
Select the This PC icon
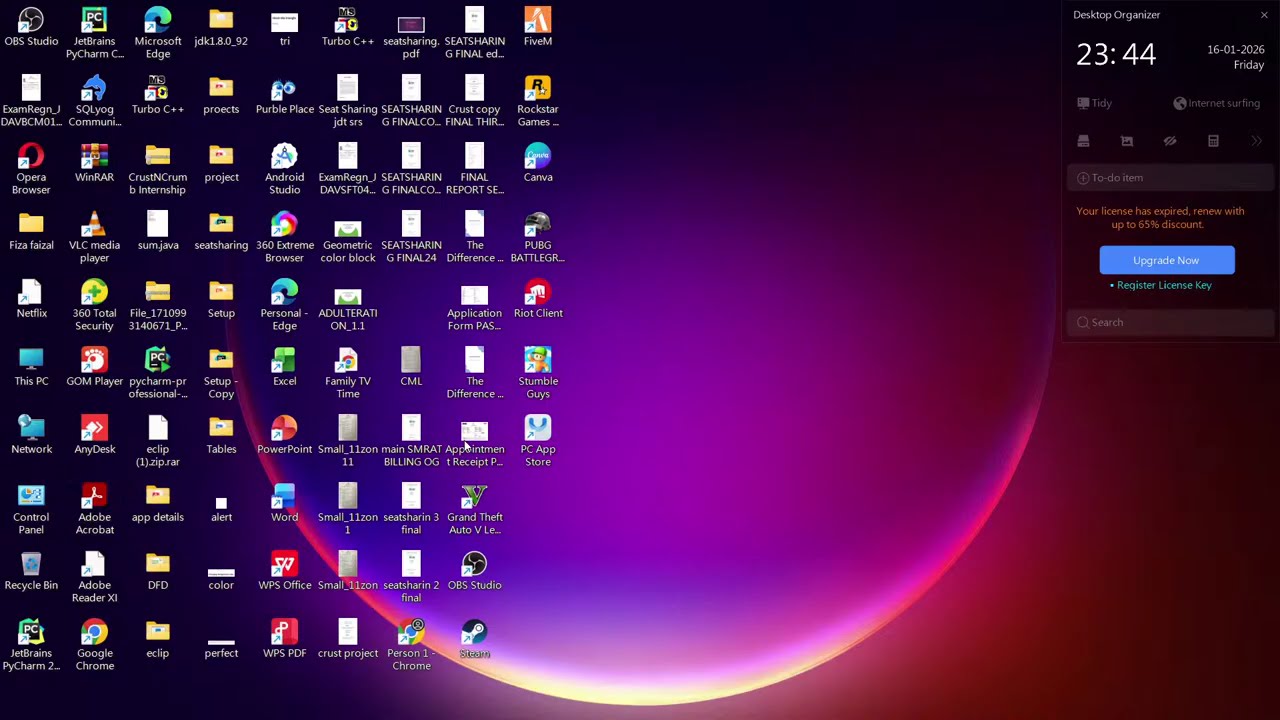point(31,367)
